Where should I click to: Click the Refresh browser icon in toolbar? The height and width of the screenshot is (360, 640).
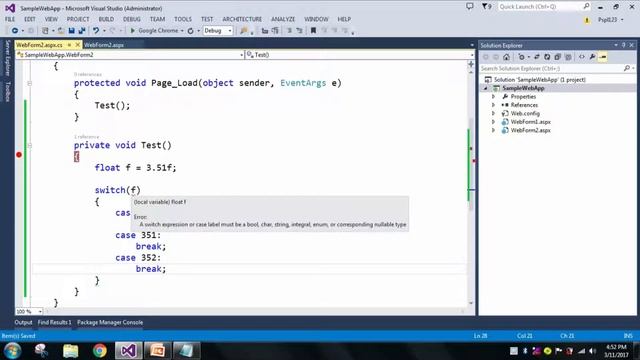[x=190, y=31]
